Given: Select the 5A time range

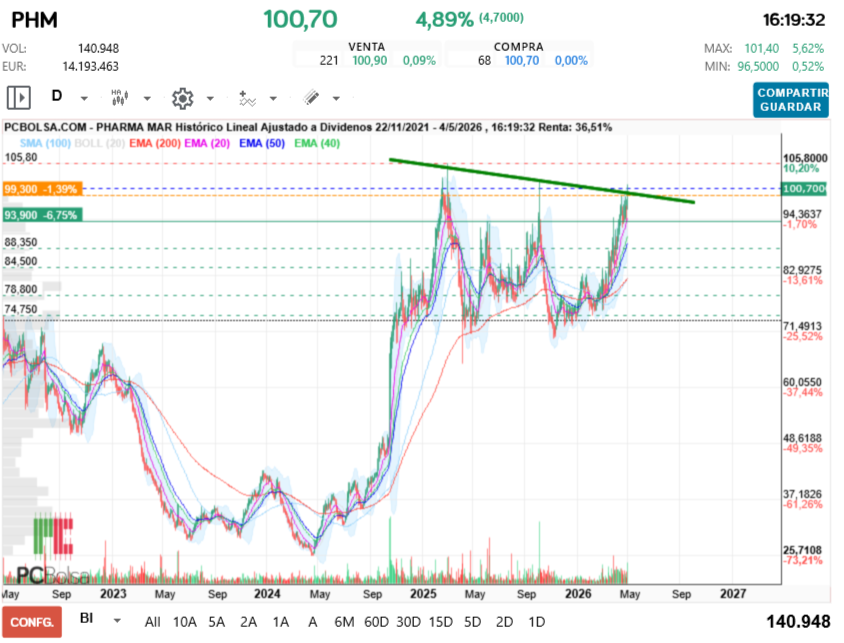Looking at the screenshot, I should point(216,622).
